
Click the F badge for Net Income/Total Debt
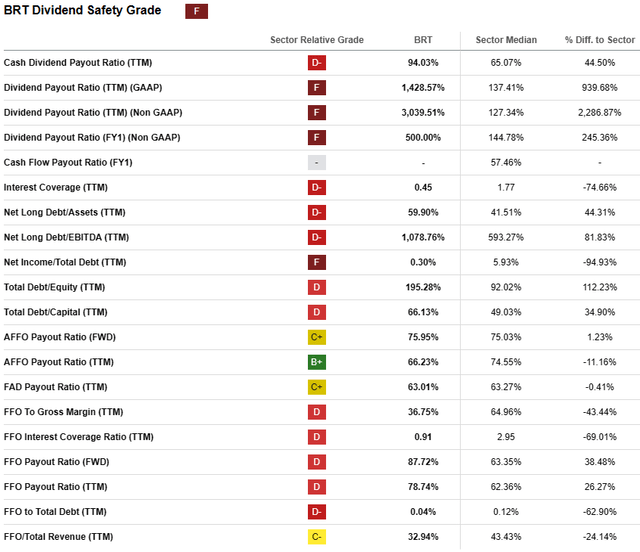click(317, 262)
